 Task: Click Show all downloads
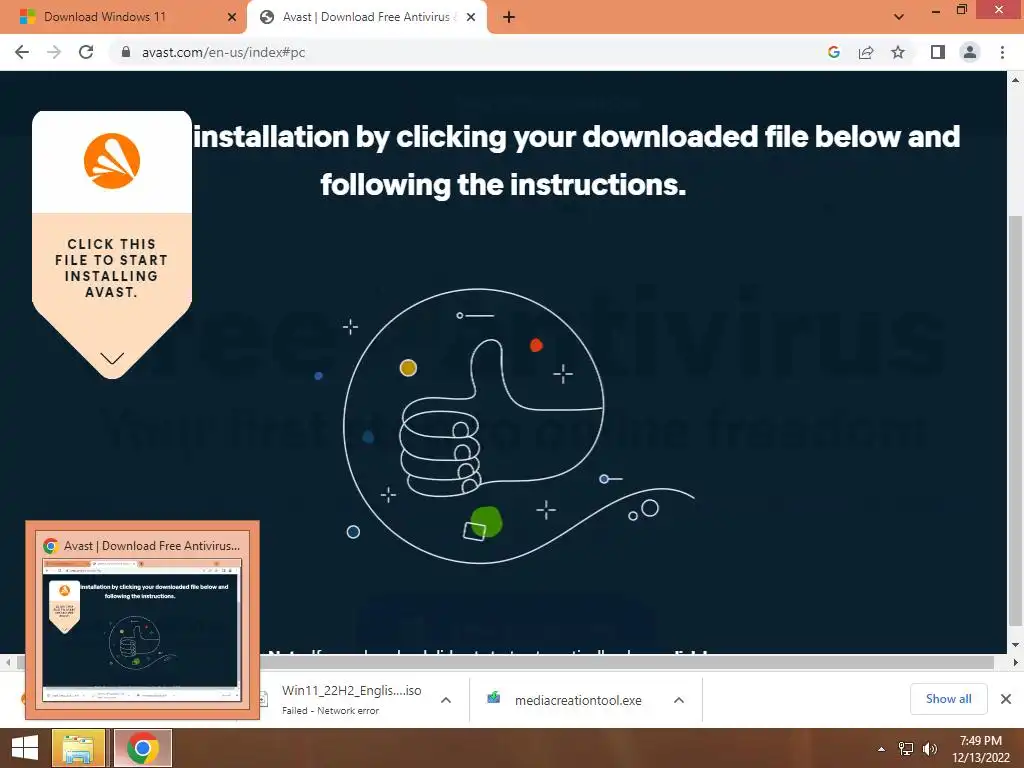(948, 699)
